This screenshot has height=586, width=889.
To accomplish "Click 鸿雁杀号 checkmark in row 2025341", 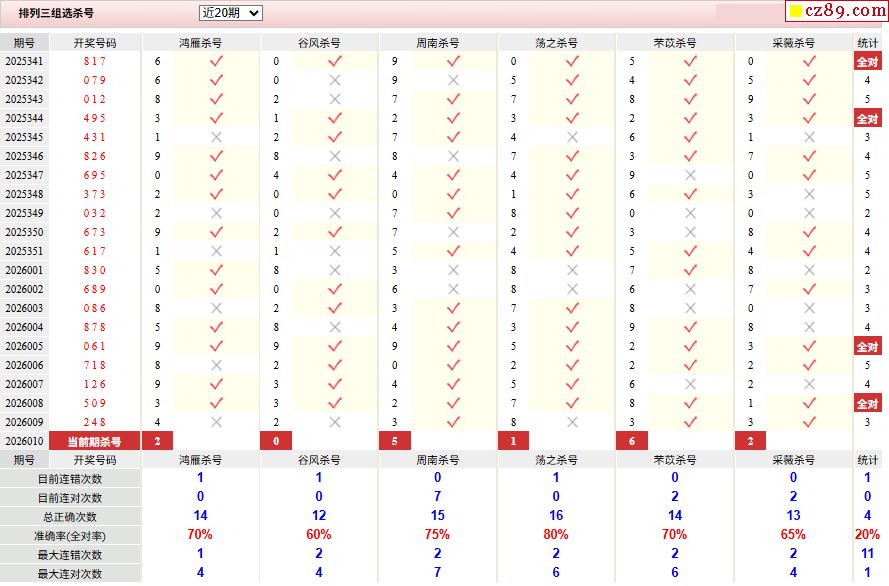I will (216, 61).
